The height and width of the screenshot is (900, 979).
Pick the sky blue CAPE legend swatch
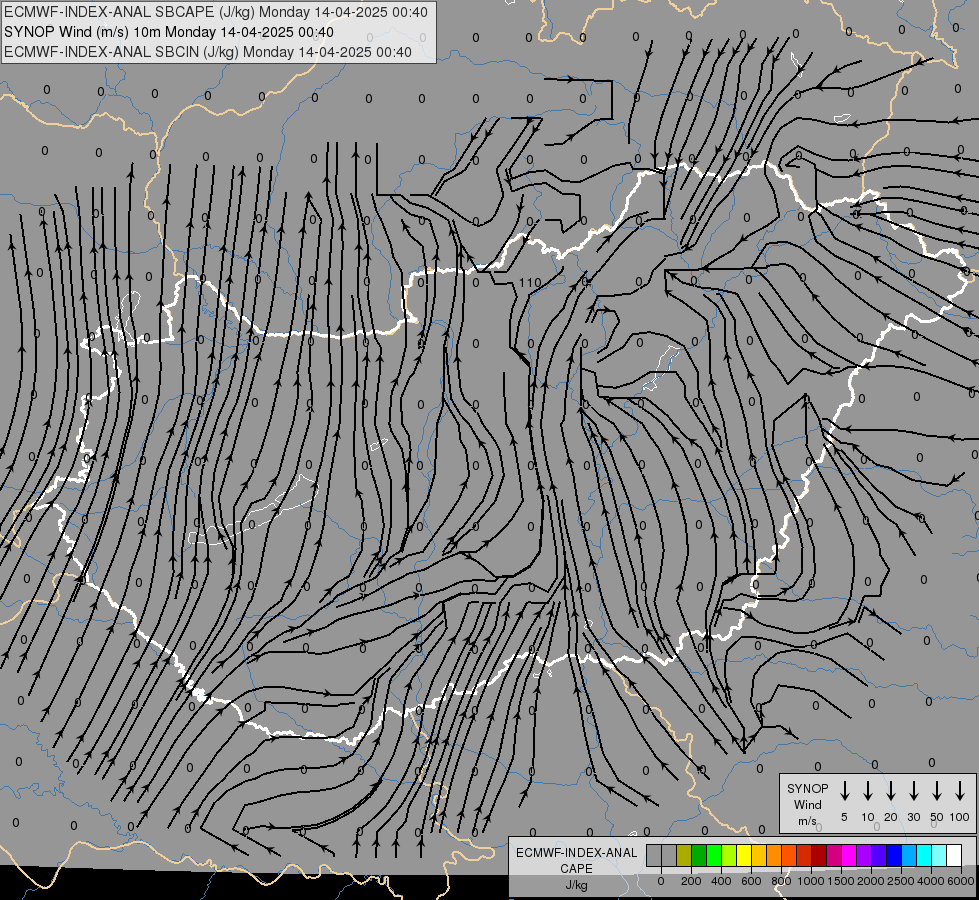910,855
